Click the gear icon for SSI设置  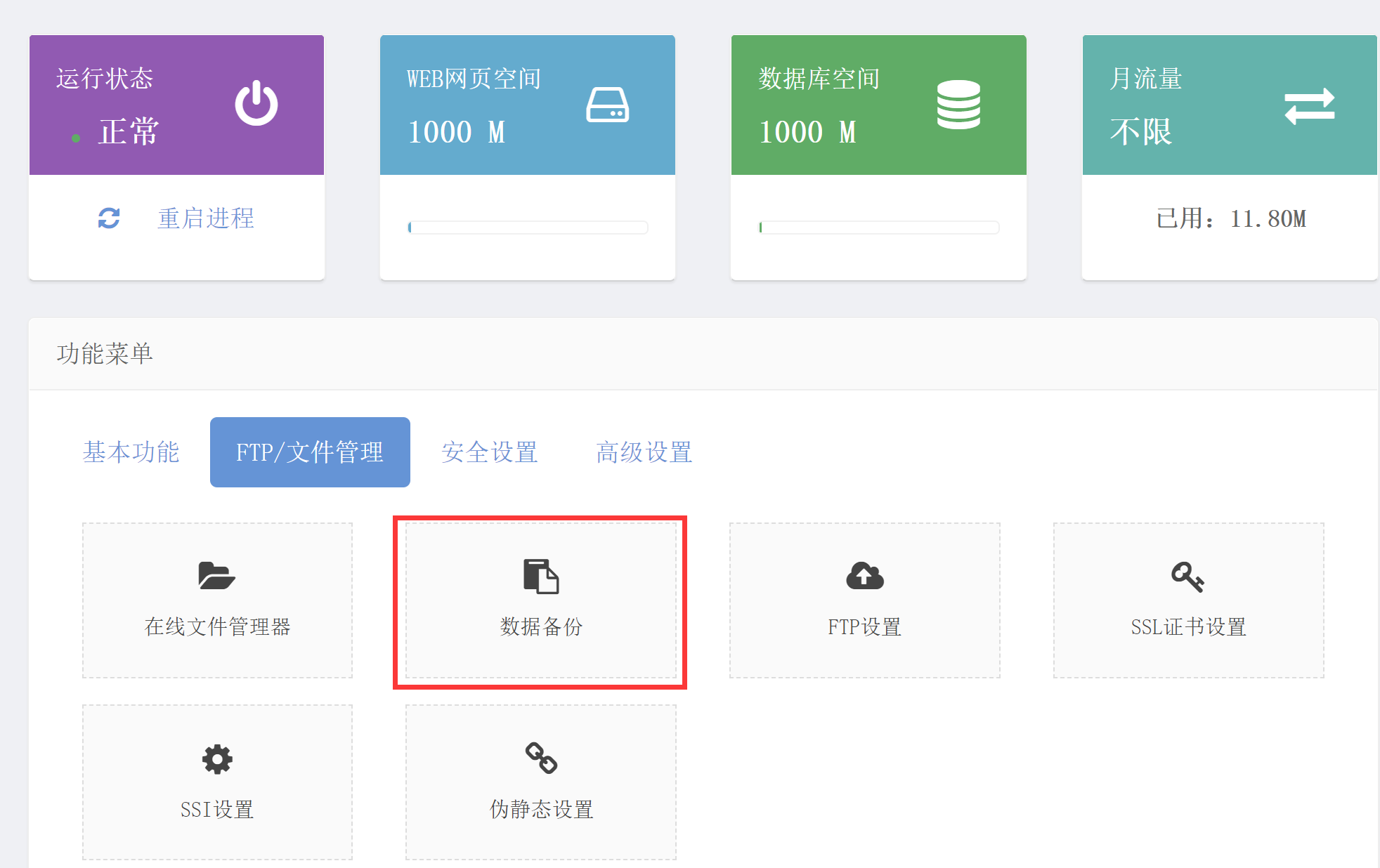click(217, 759)
